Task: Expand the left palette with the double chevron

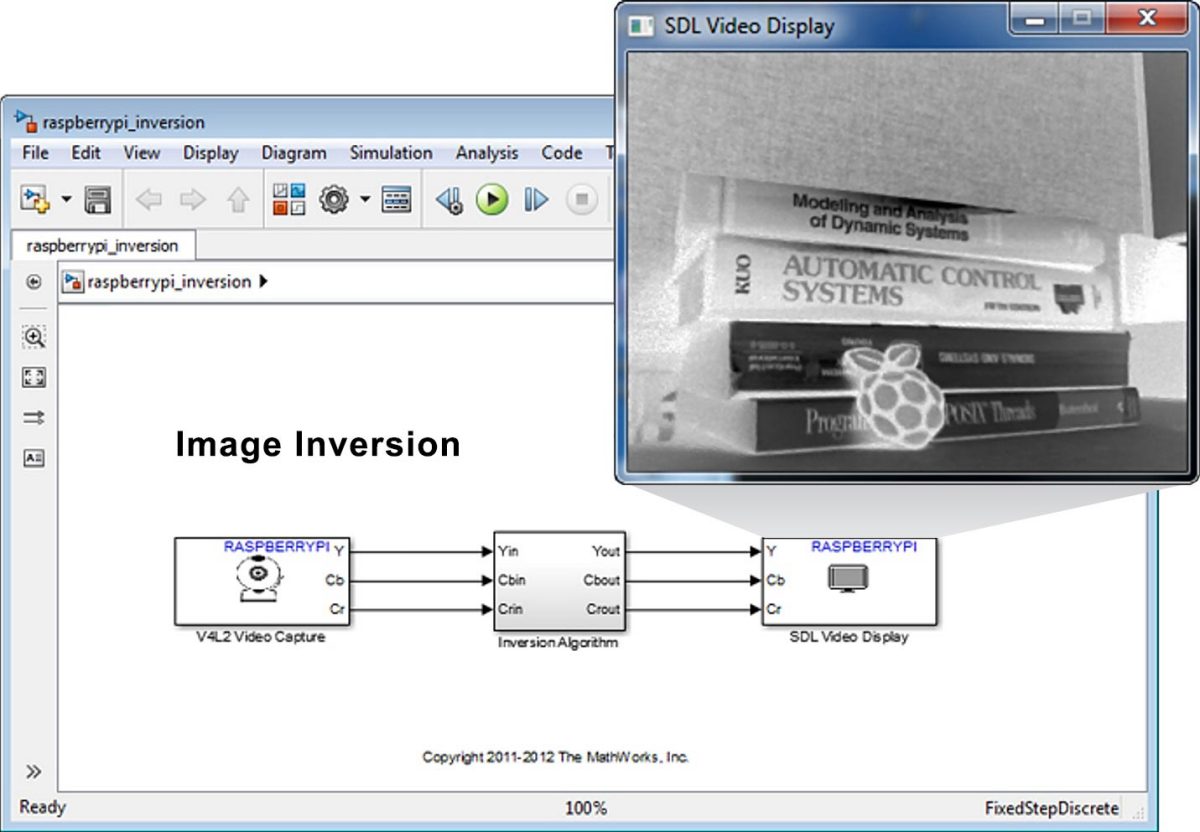Action: (x=34, y=771)
